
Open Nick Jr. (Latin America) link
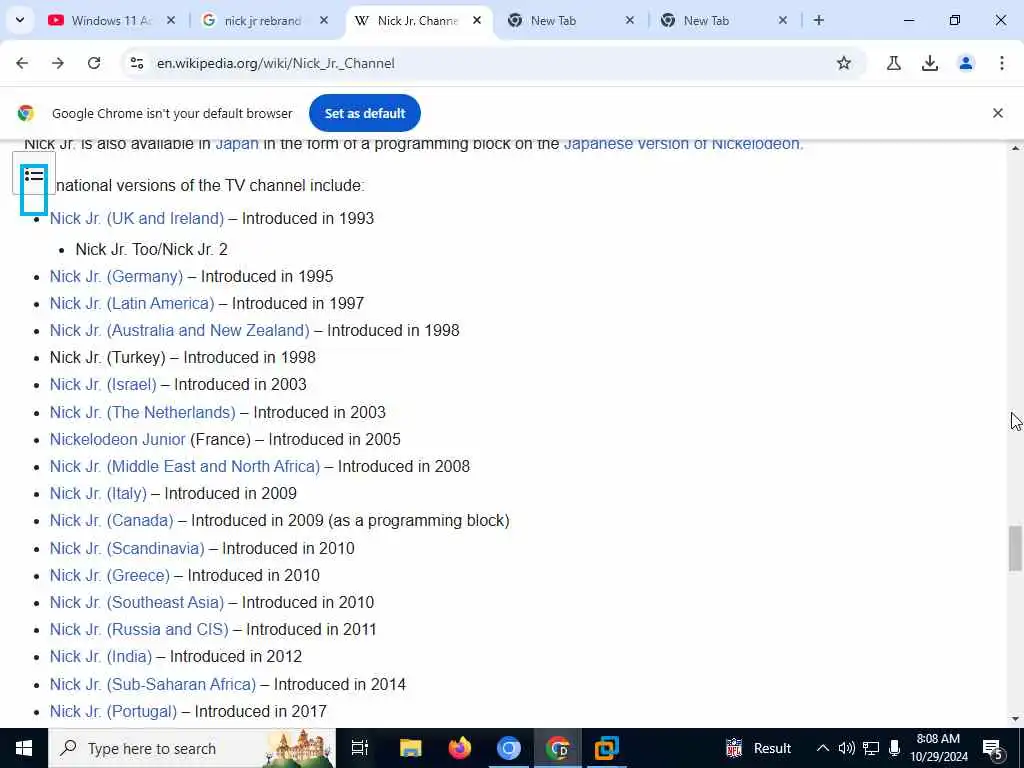(132, 303)
